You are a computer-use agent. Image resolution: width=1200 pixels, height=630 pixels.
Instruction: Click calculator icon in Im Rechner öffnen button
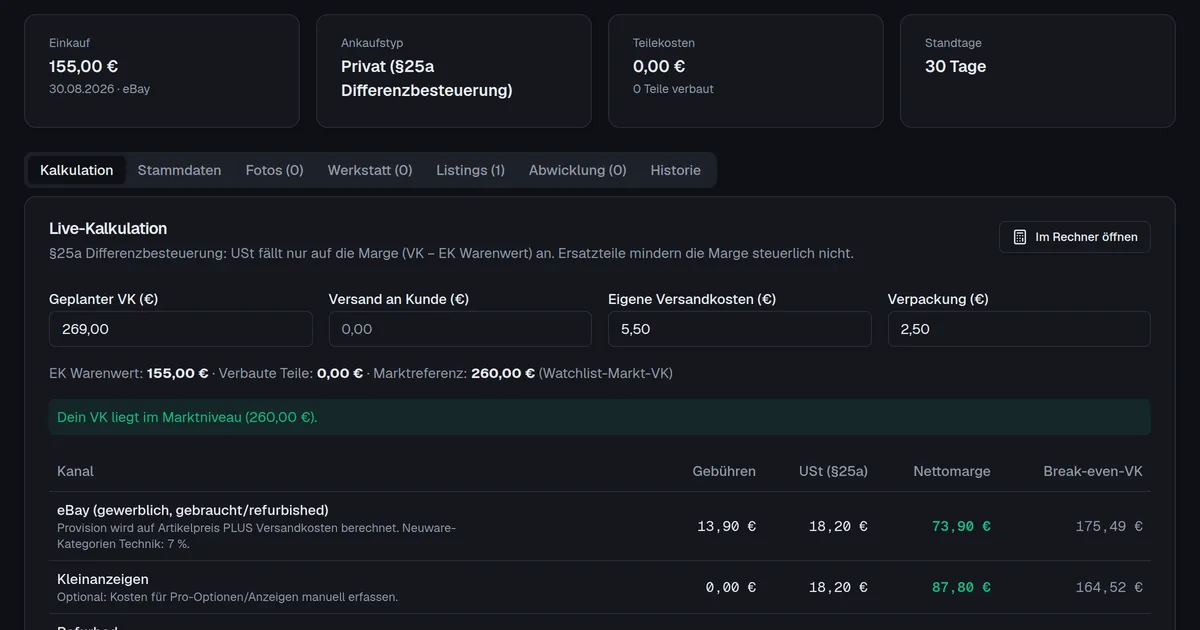click(1020, 237)
